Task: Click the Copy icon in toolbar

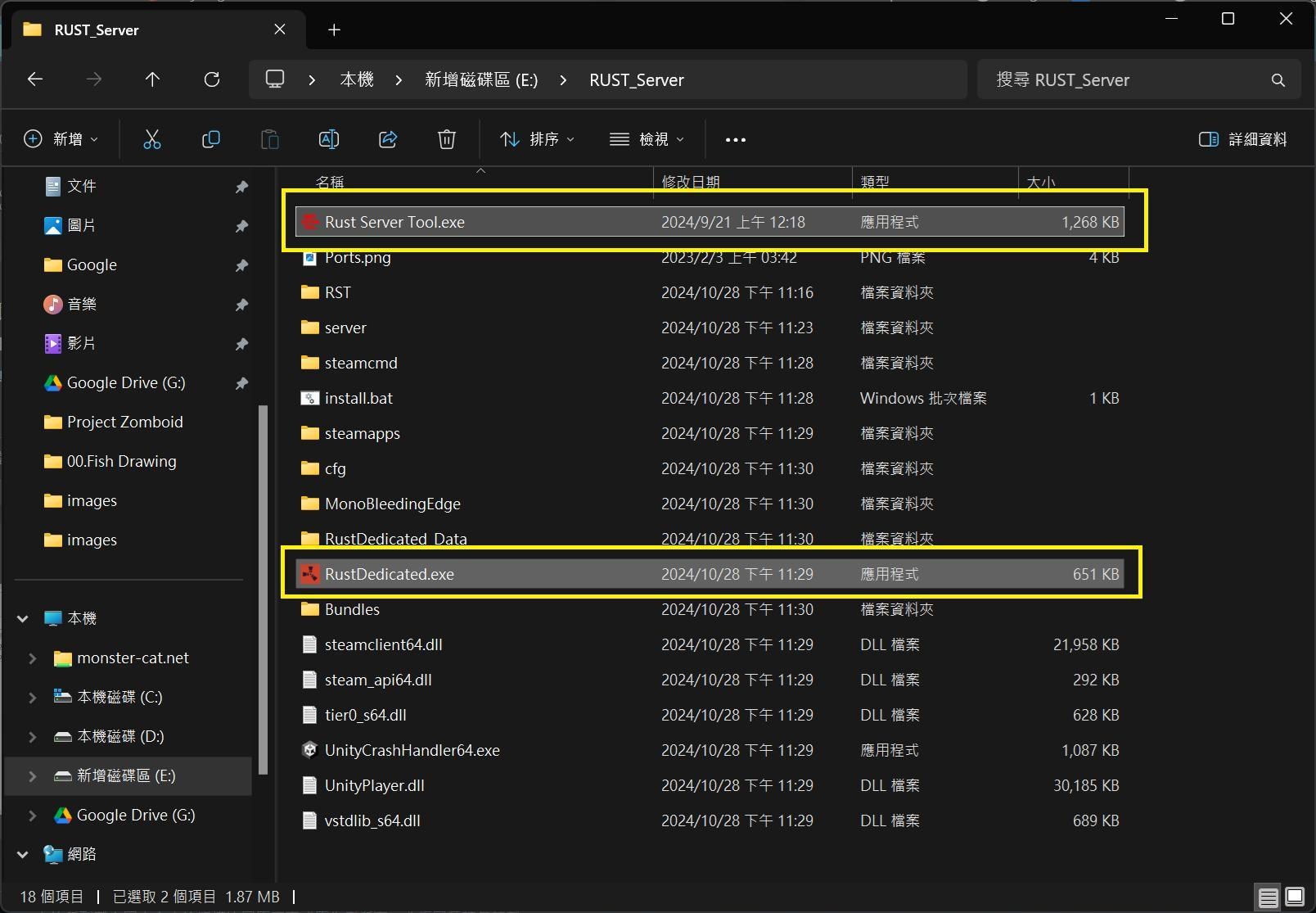Action: pos(210,139)
